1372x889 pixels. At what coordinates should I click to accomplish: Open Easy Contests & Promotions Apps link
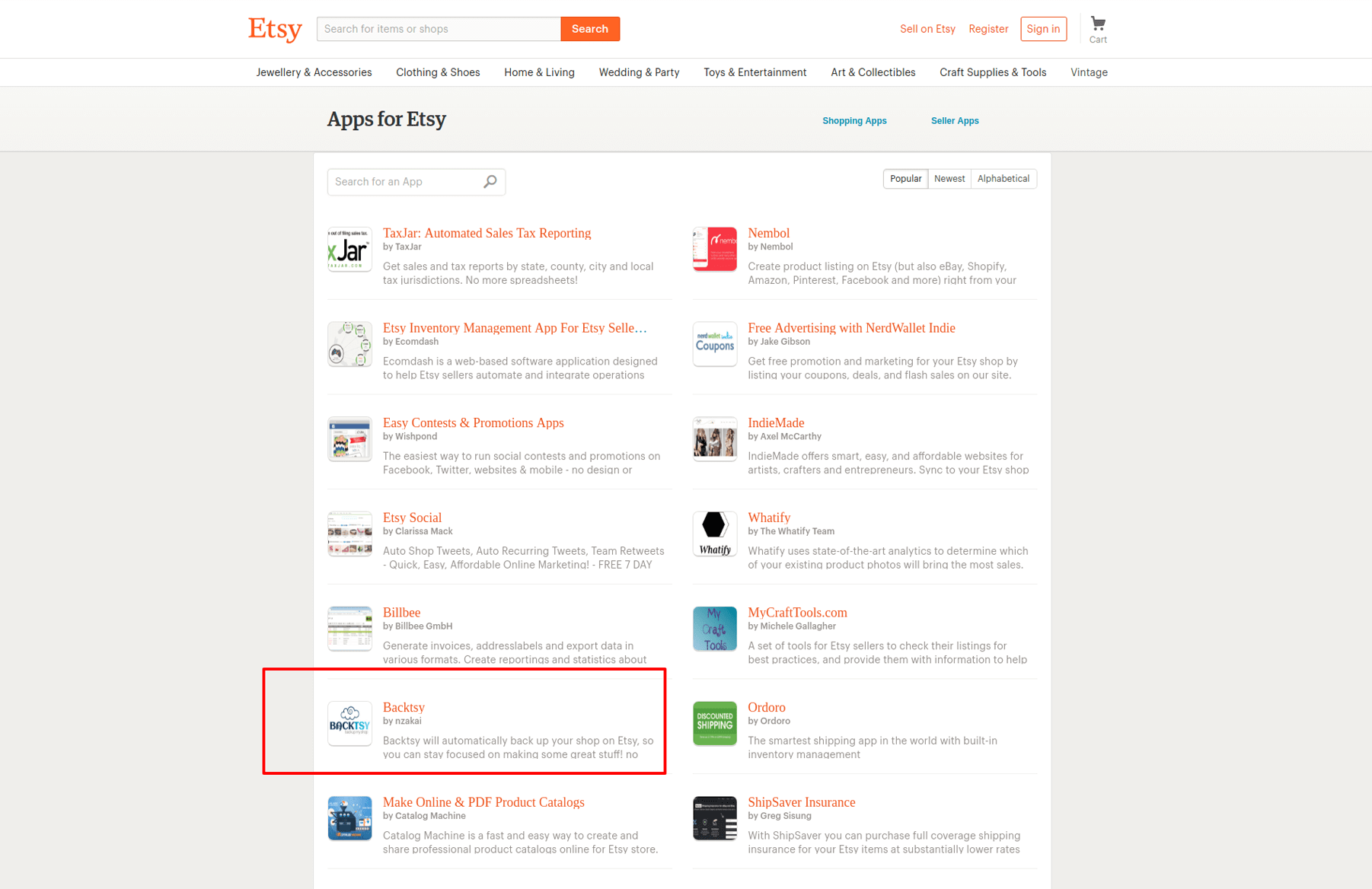coord(473,423)
